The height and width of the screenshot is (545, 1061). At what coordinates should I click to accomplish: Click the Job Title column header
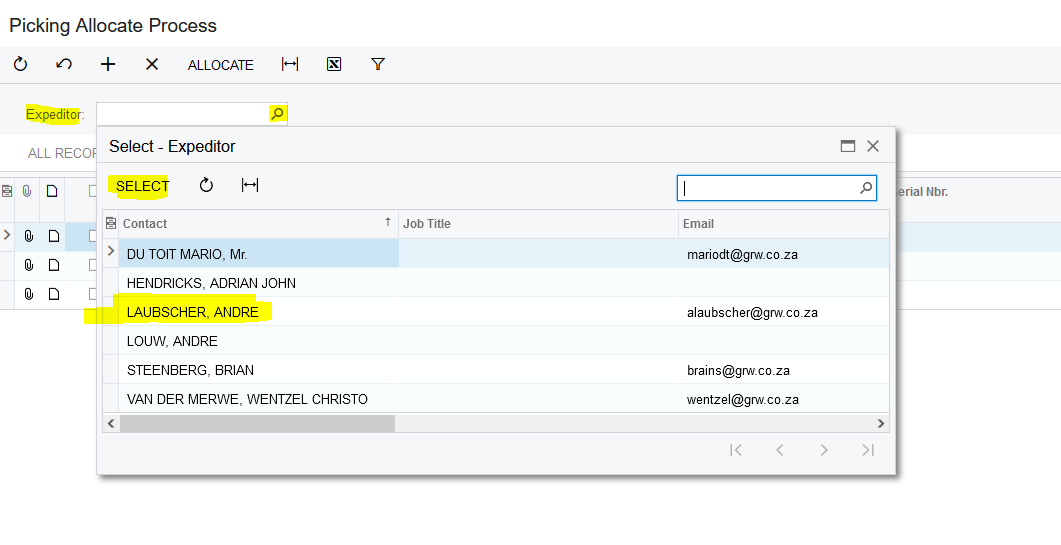pyautogui.click(x=537, y=224)
